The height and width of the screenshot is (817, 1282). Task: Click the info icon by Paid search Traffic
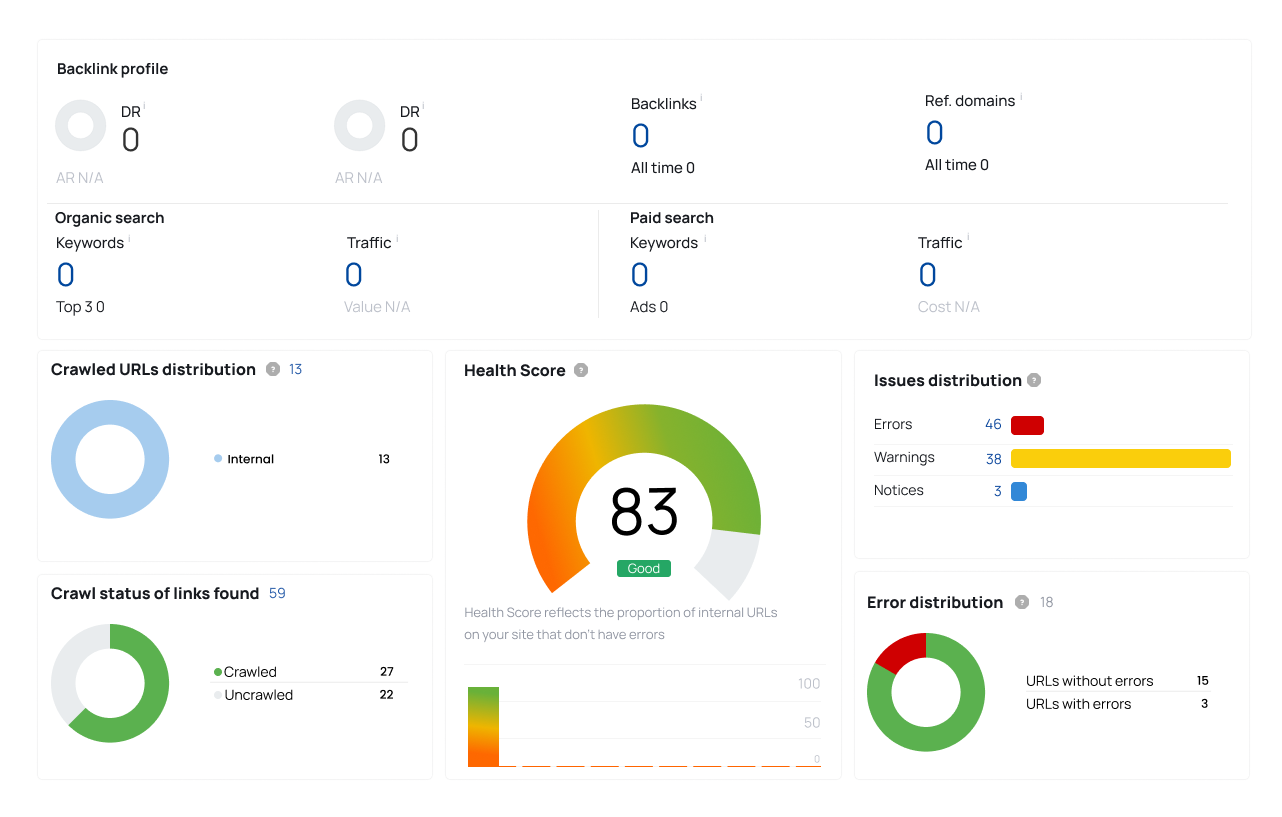click(x=968, y=238)
